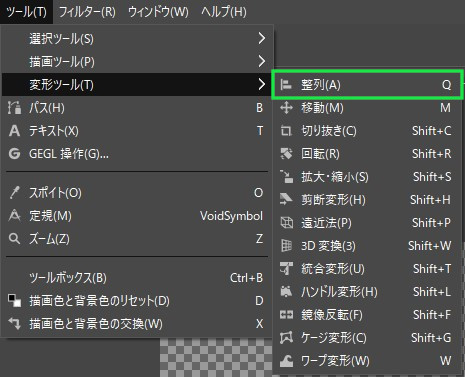Select 移動(M) in the transform submenu
The image size is (465, 377).
367,108
